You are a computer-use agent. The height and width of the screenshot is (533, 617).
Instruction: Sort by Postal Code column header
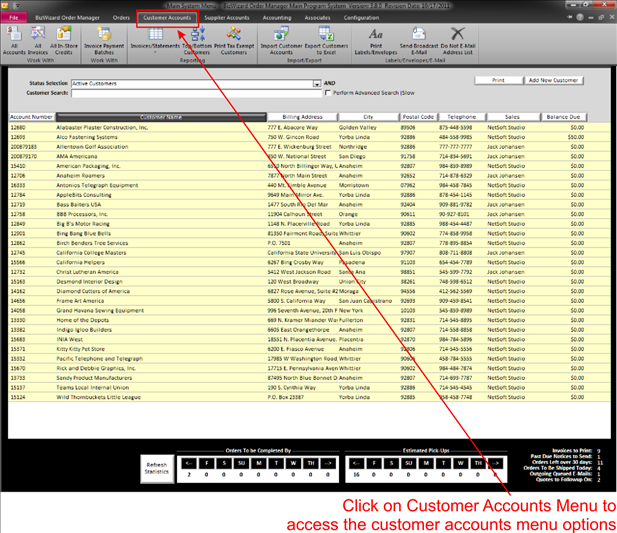(x=418, y=117)
